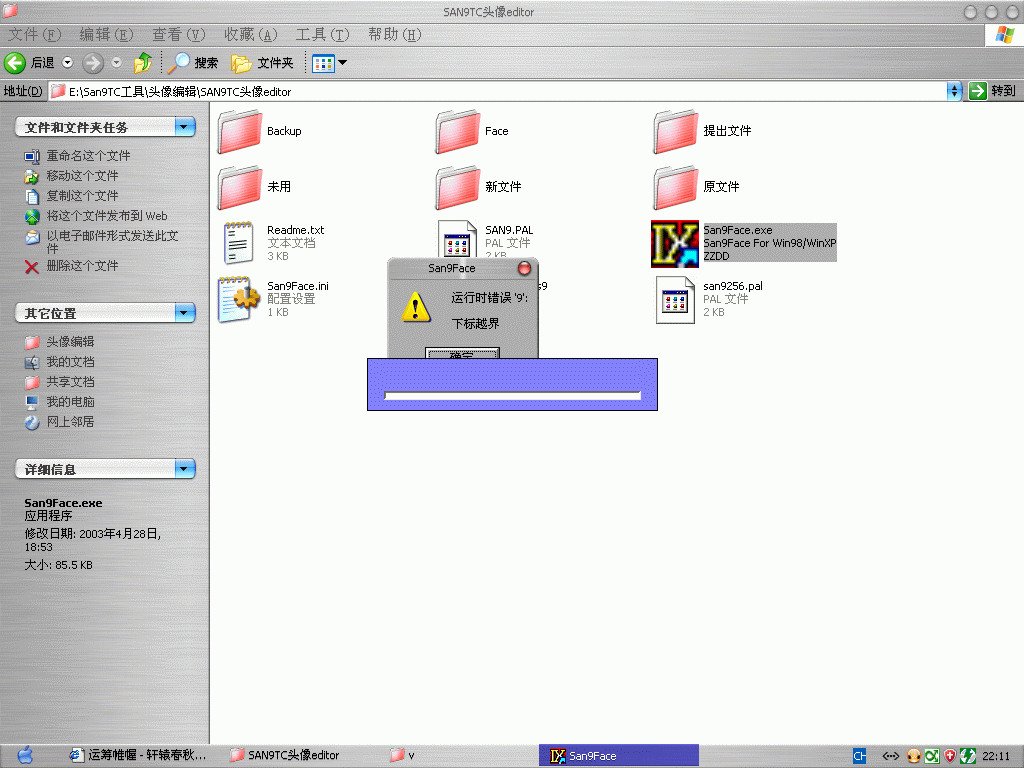Click the Up folder toolbar icon
Image resolution: width=1024 pixels, height=768 pixels.
pyautogui.click(x=143, y=63)
